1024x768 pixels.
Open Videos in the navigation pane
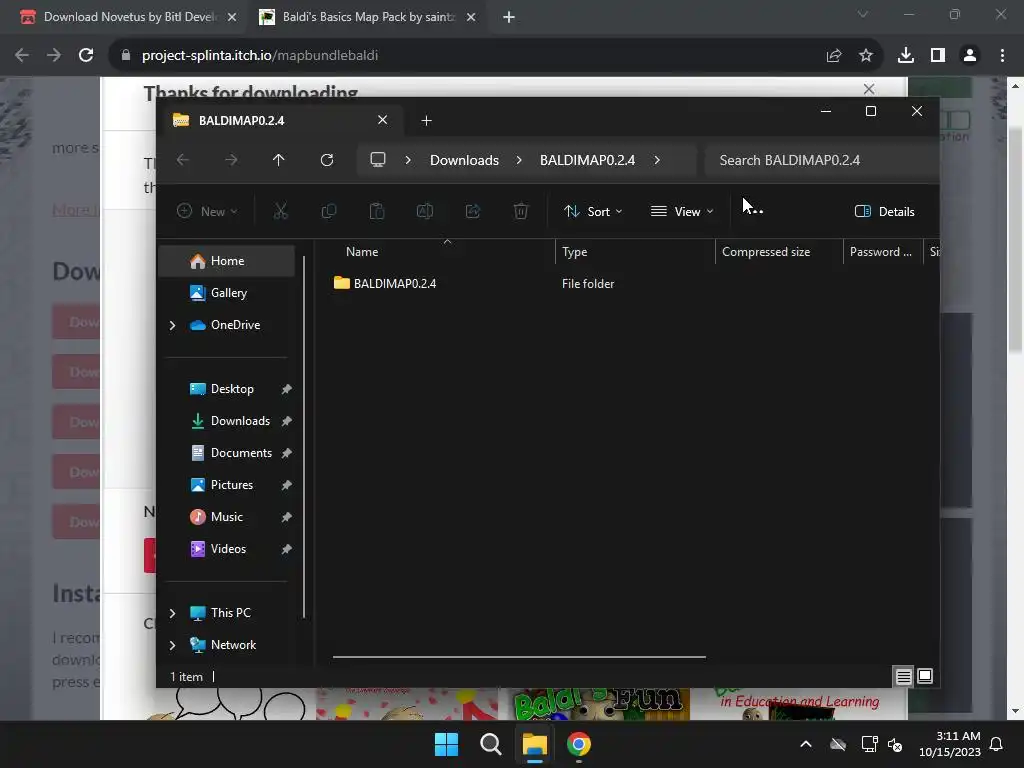coord(227,549)
